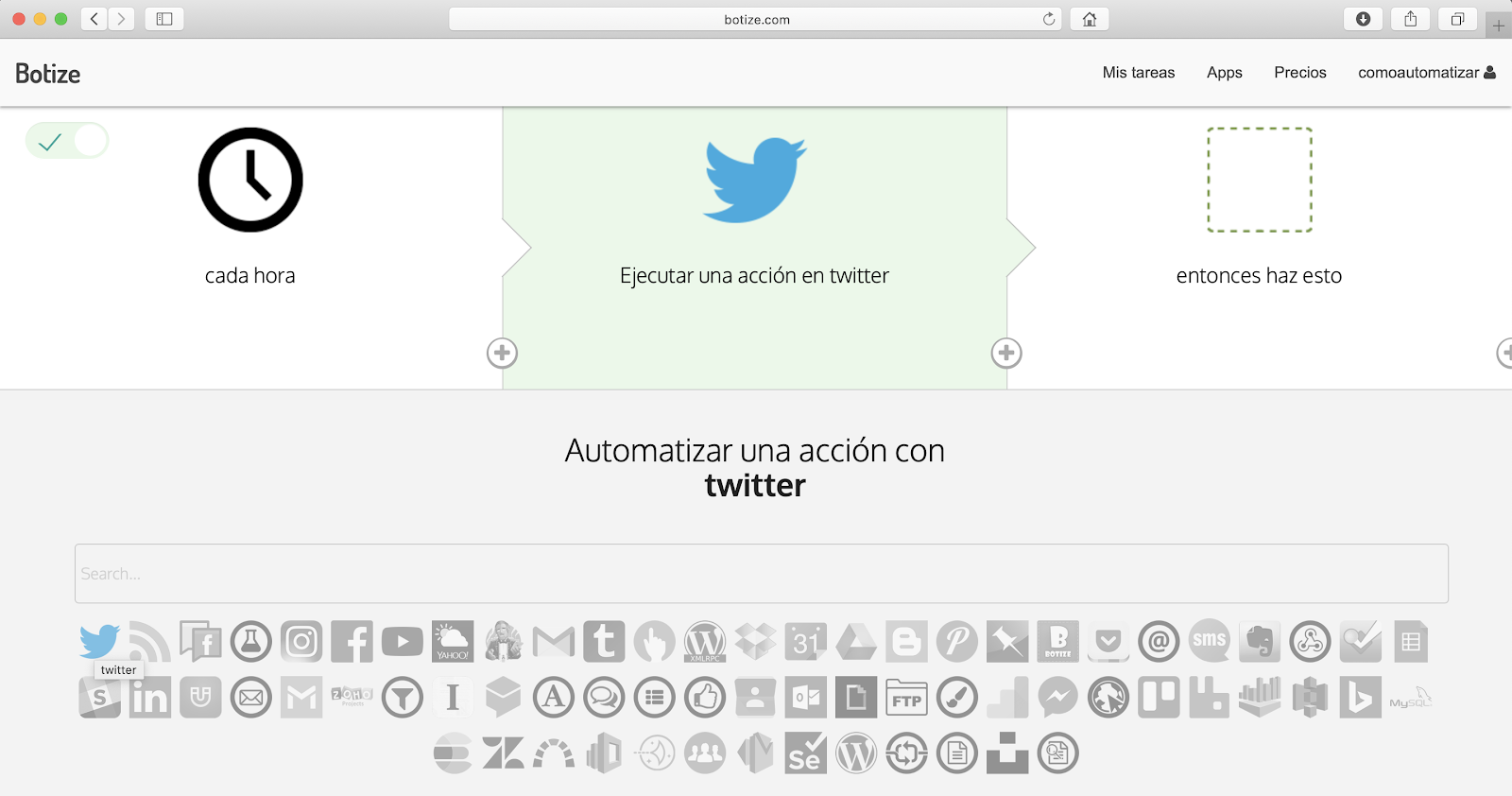Open Safari home page button
This screenshot has height=796, width=1512.
coord(1090,19)
